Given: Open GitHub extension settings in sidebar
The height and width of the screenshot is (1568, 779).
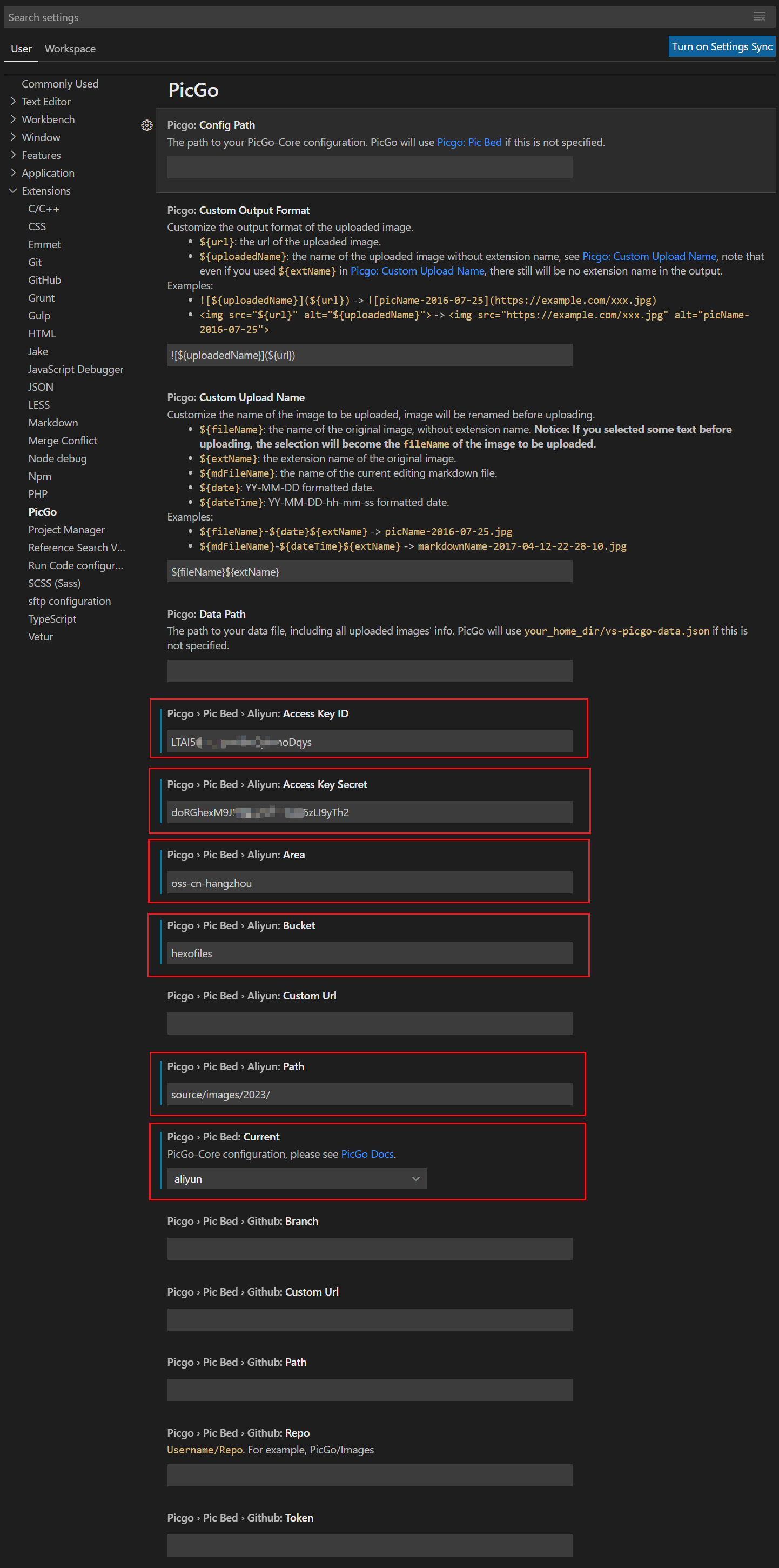Looking at the screenshot, I should click(44, 280).
